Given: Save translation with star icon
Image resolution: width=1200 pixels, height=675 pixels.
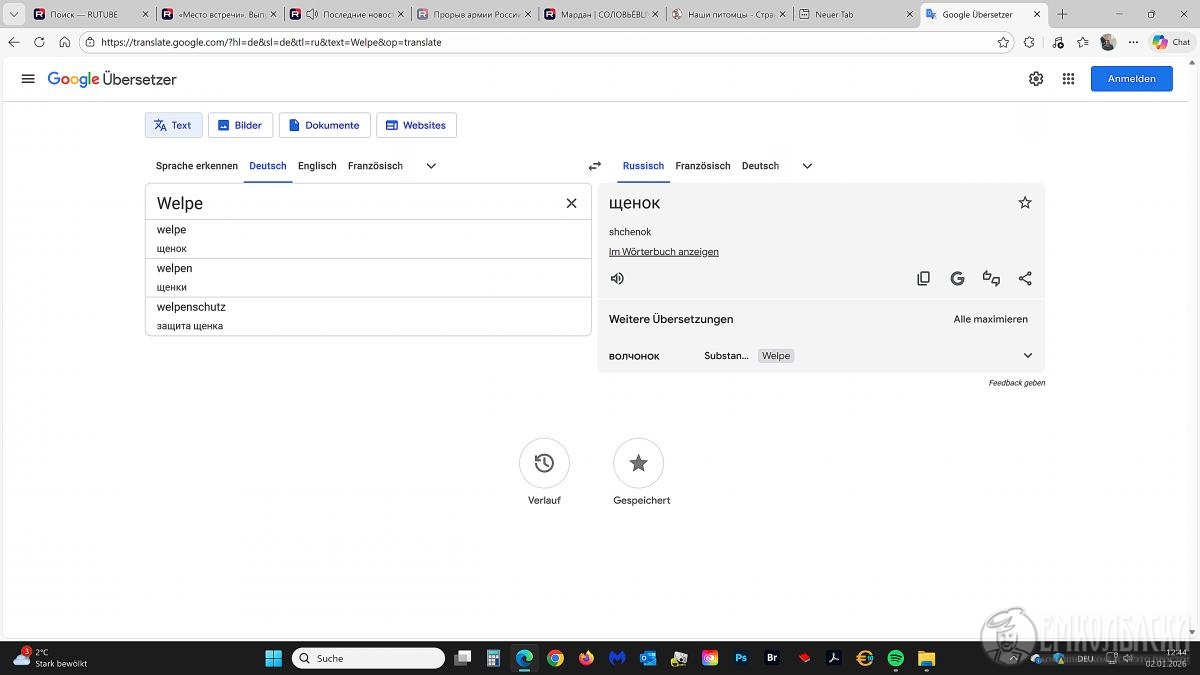Looking at the screenshot, I should coord(1025,203).
